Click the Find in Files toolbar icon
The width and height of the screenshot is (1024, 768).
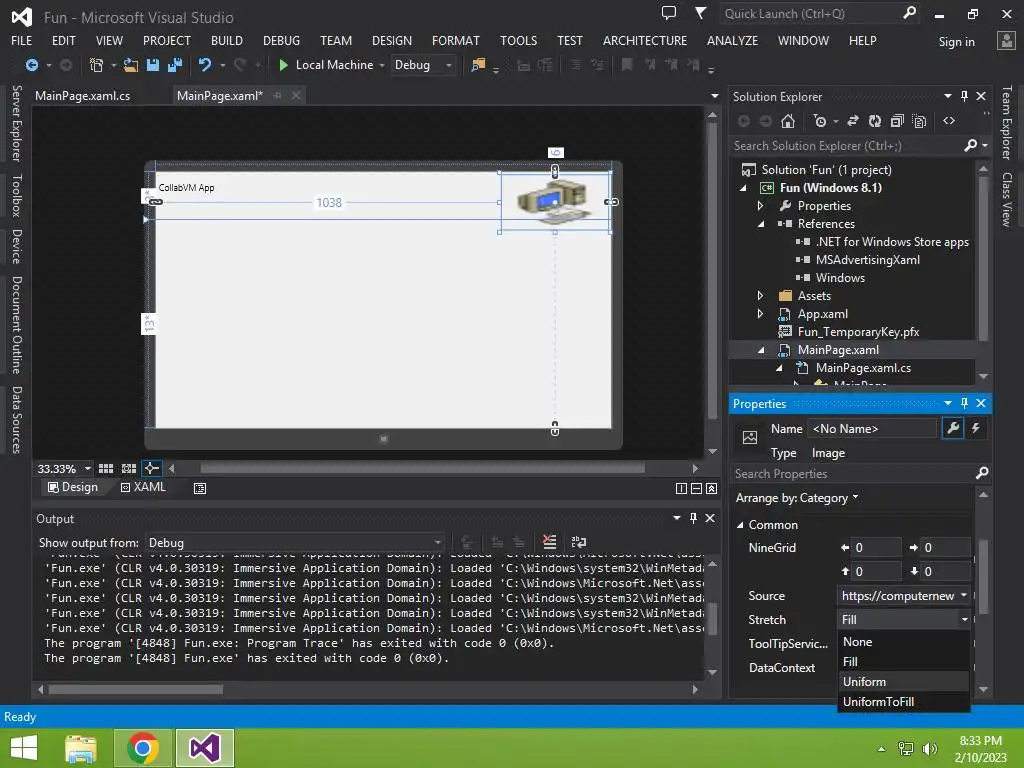478,65
